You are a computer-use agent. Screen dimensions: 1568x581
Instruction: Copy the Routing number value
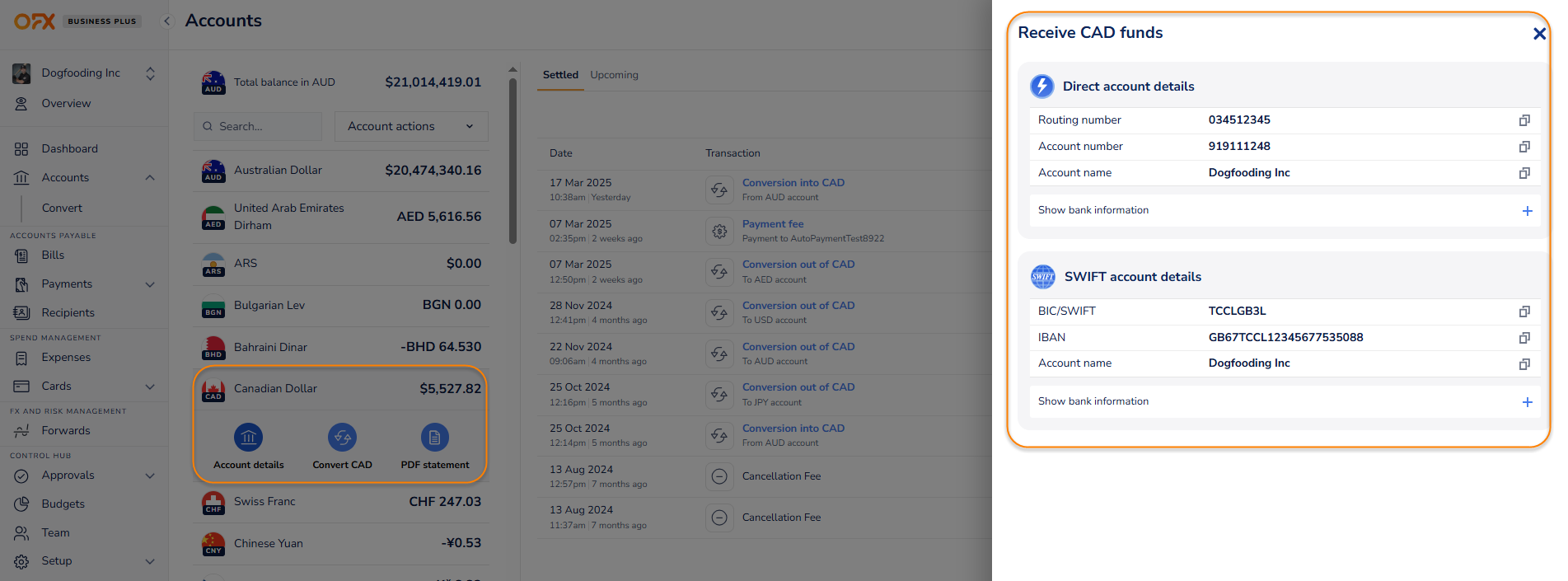[x=1524, y=120]
